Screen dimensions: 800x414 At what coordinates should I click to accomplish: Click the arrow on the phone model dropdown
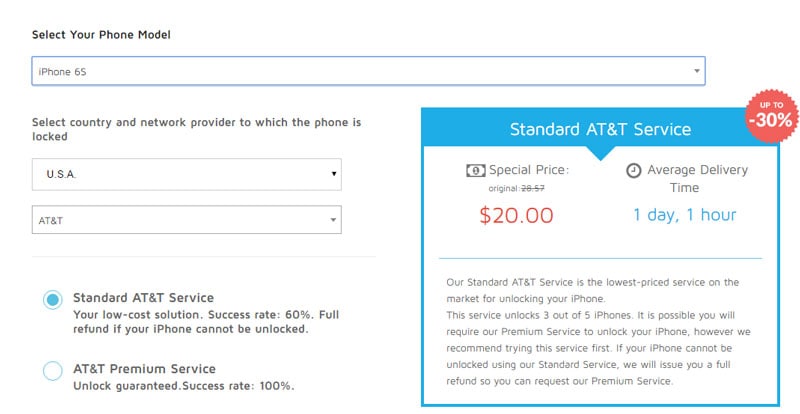696,71
